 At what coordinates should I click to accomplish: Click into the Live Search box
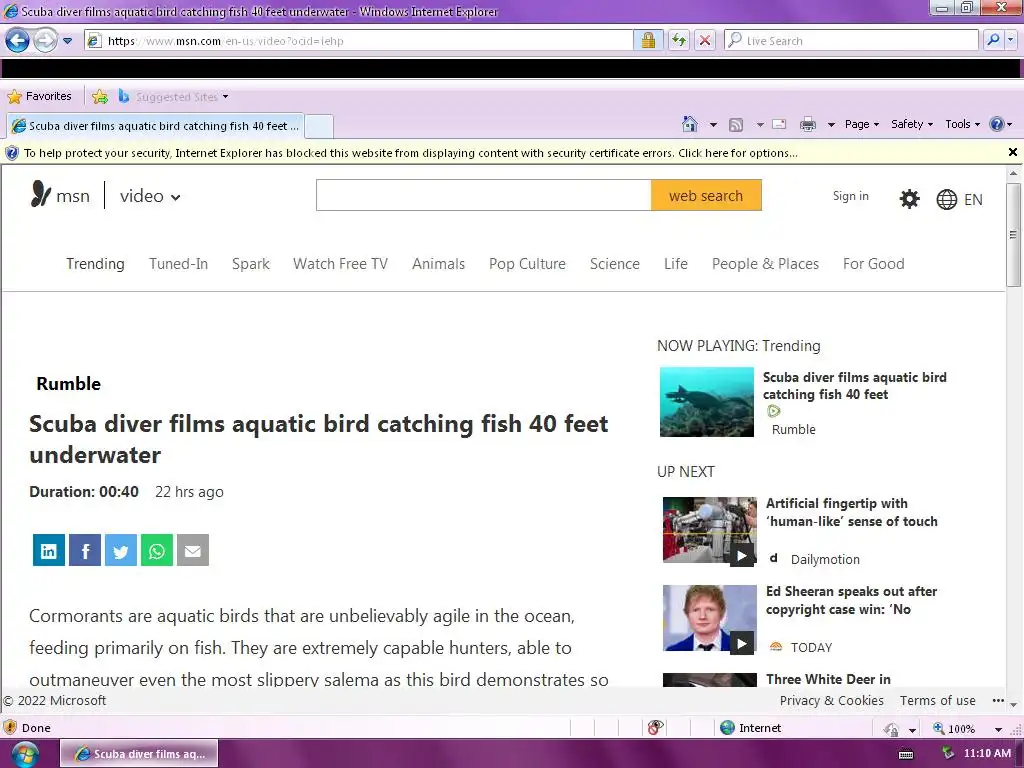(851, 40)
